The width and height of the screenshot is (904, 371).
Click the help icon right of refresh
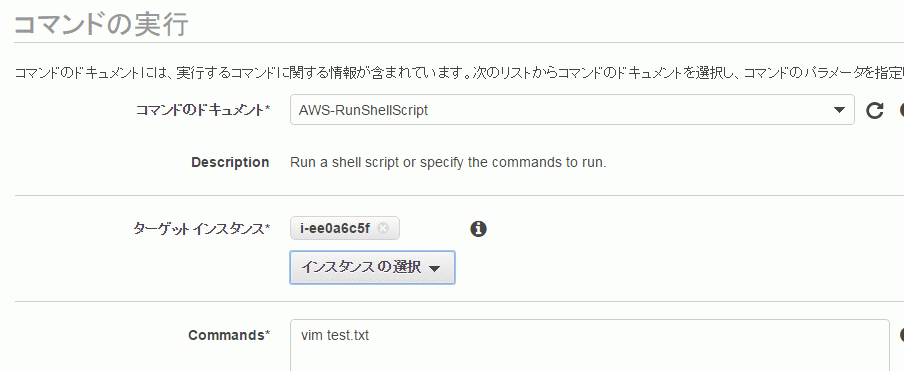tap(902, 110)
